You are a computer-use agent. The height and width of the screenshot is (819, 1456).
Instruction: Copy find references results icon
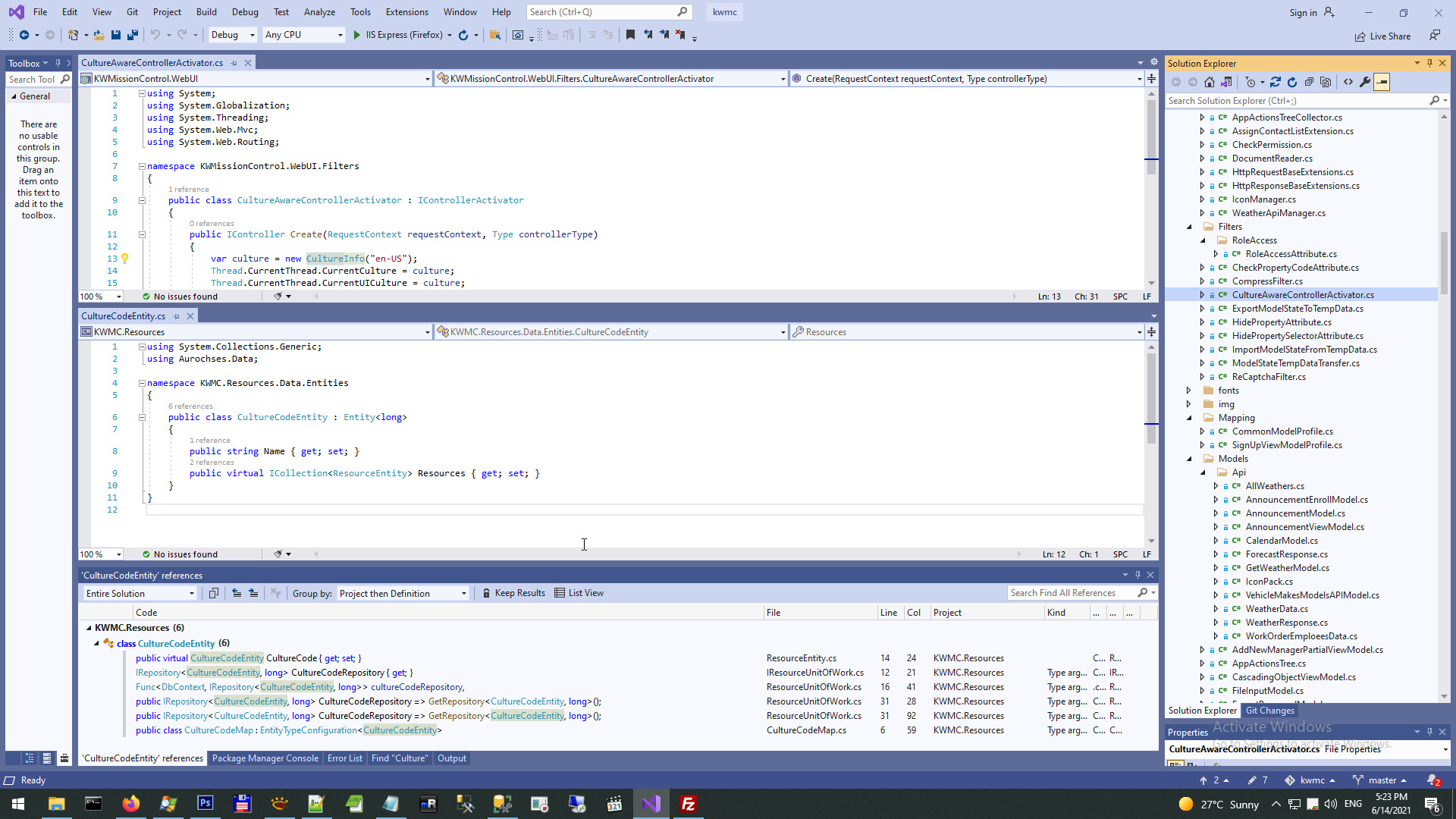click(213, 594)
